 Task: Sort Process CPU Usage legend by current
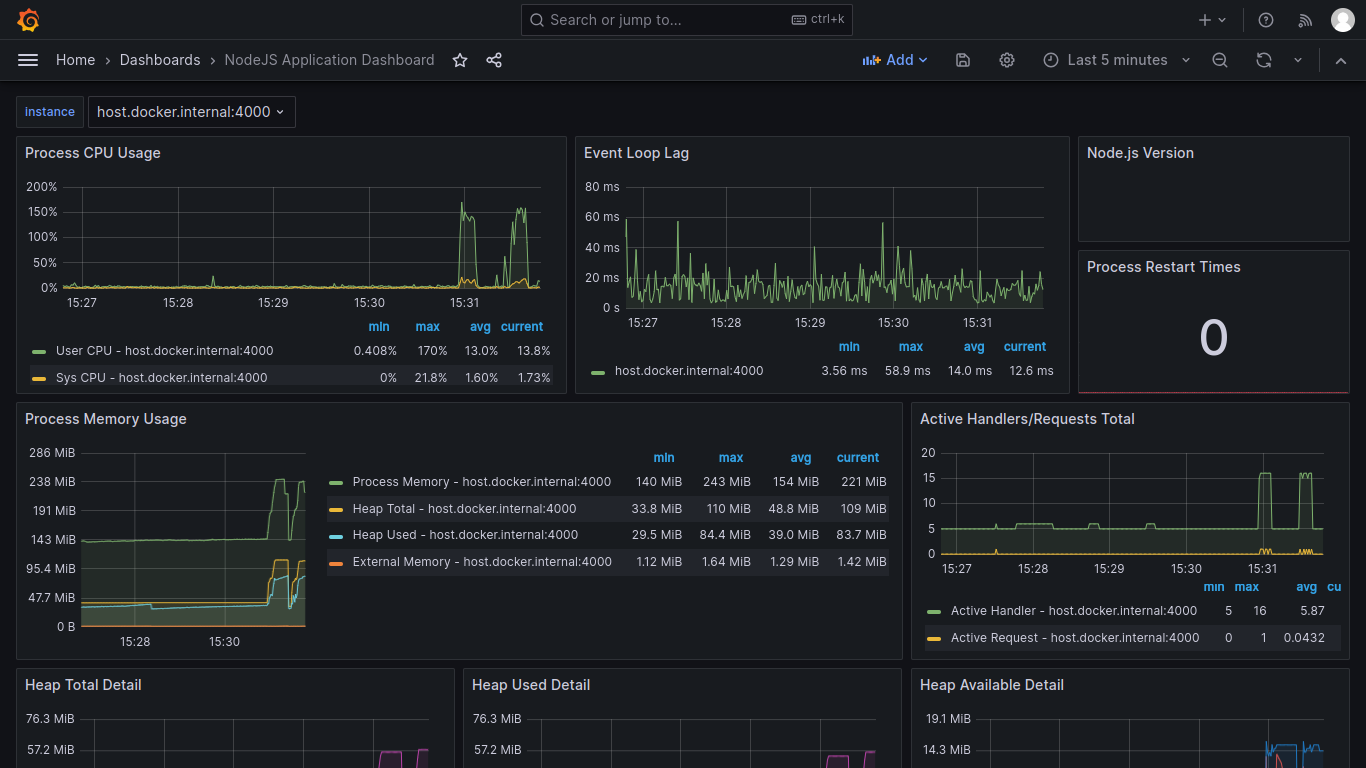coord(522,327)
